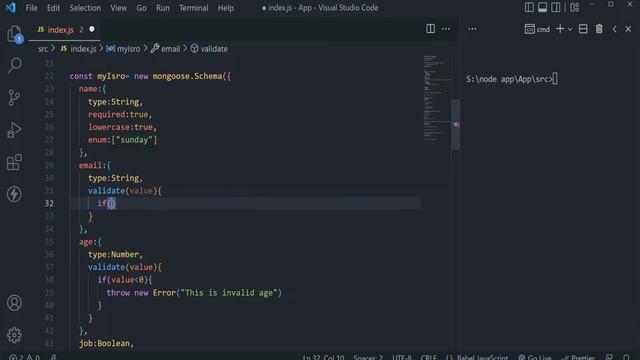The height and width of the screenshot is (360, 640).
Task: Click the type:Number line
Action: [x=116, y=255]
